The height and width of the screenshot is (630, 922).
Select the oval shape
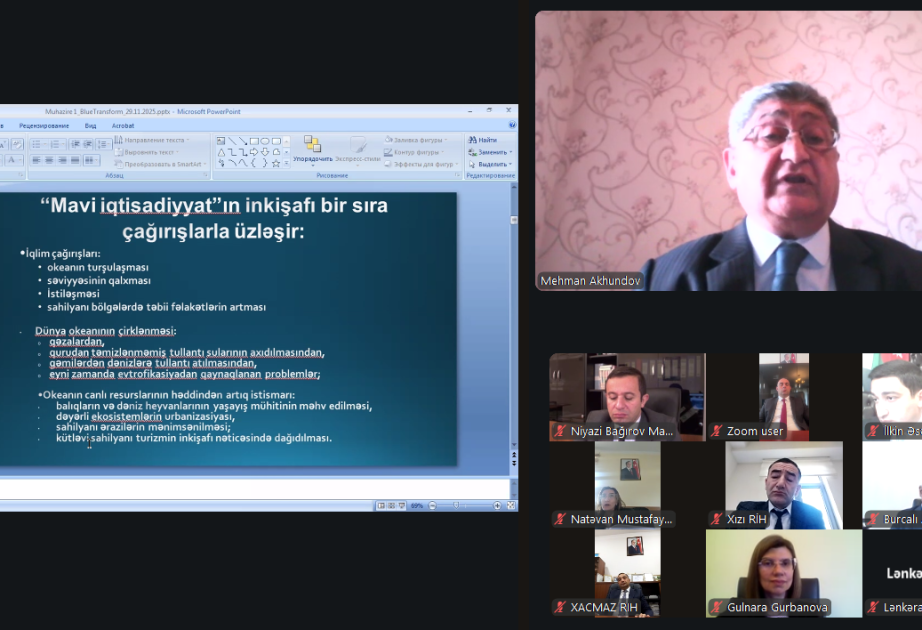265,141
